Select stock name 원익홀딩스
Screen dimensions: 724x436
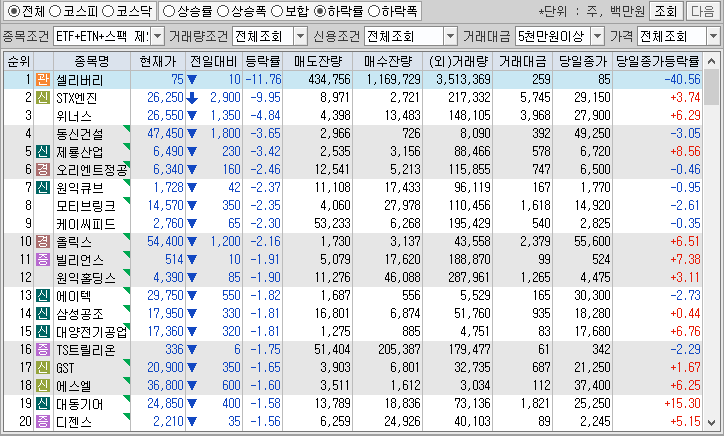pyautogui.click(x=85, y=278)
